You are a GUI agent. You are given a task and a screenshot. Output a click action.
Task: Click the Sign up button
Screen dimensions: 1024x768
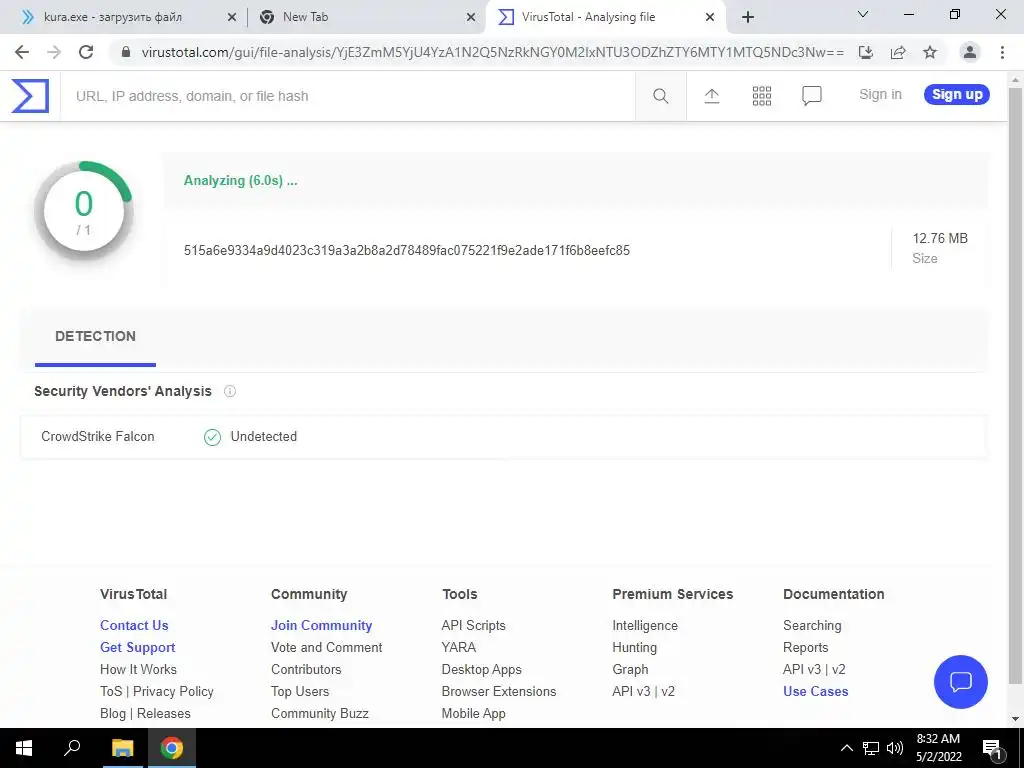click(x=957, y=95)
